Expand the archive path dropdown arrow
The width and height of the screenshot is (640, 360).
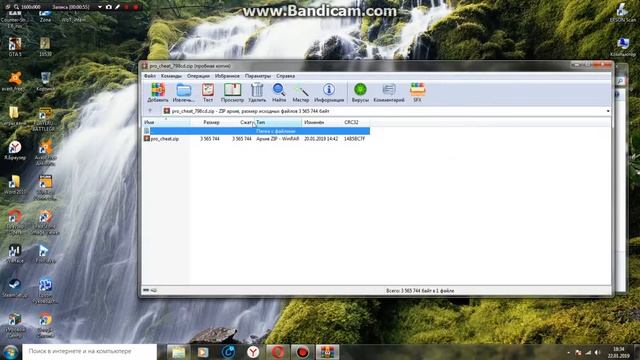click(608, 111)
